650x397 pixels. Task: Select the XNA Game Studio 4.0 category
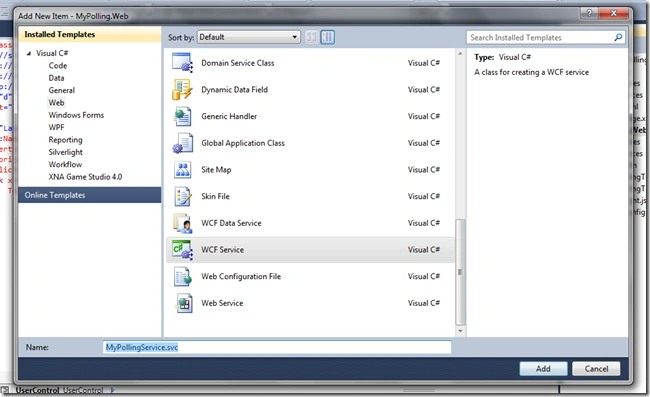click(x=85, y=177)
